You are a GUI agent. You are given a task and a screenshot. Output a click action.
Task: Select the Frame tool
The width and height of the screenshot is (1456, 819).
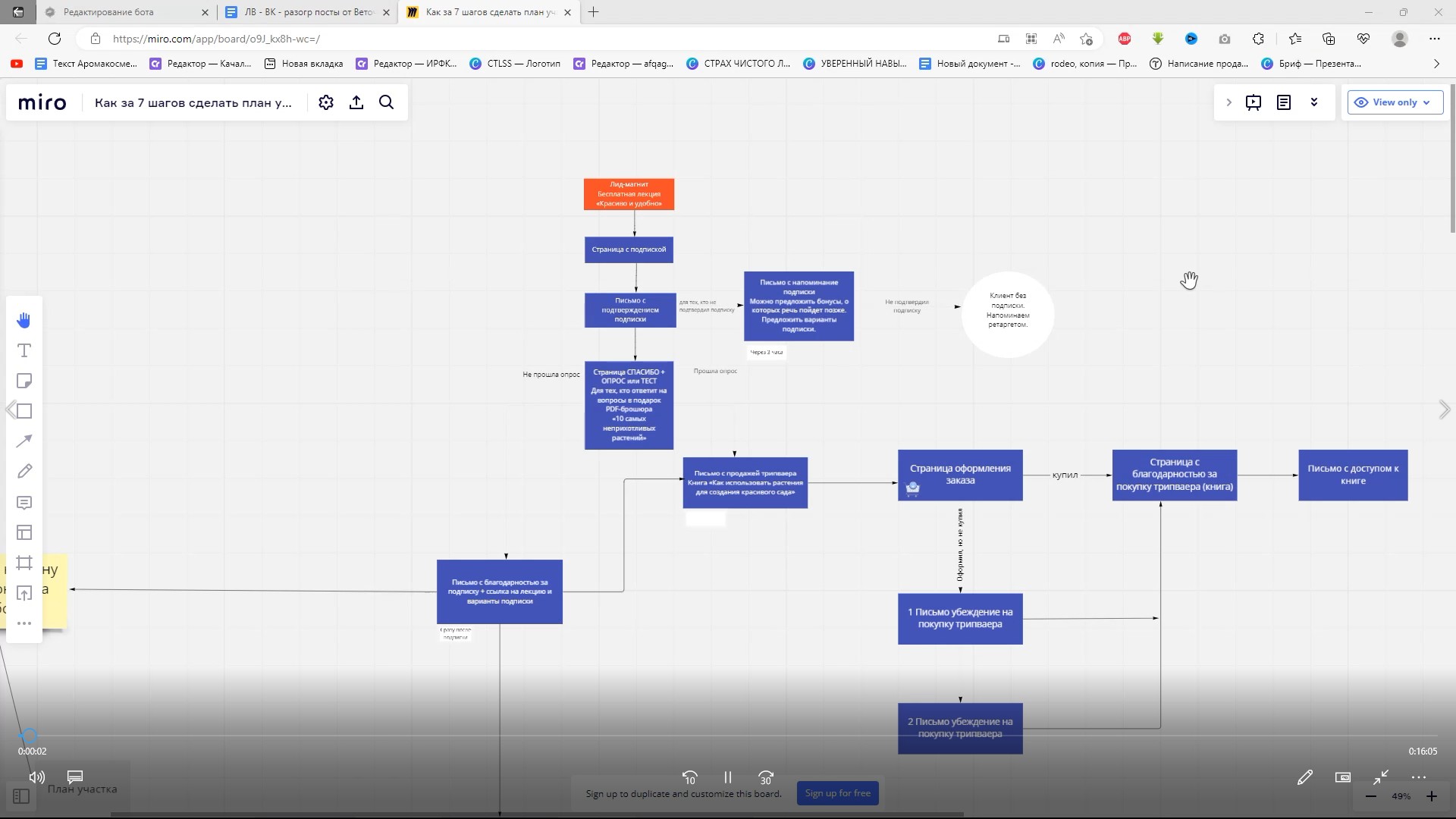[24, 563]
